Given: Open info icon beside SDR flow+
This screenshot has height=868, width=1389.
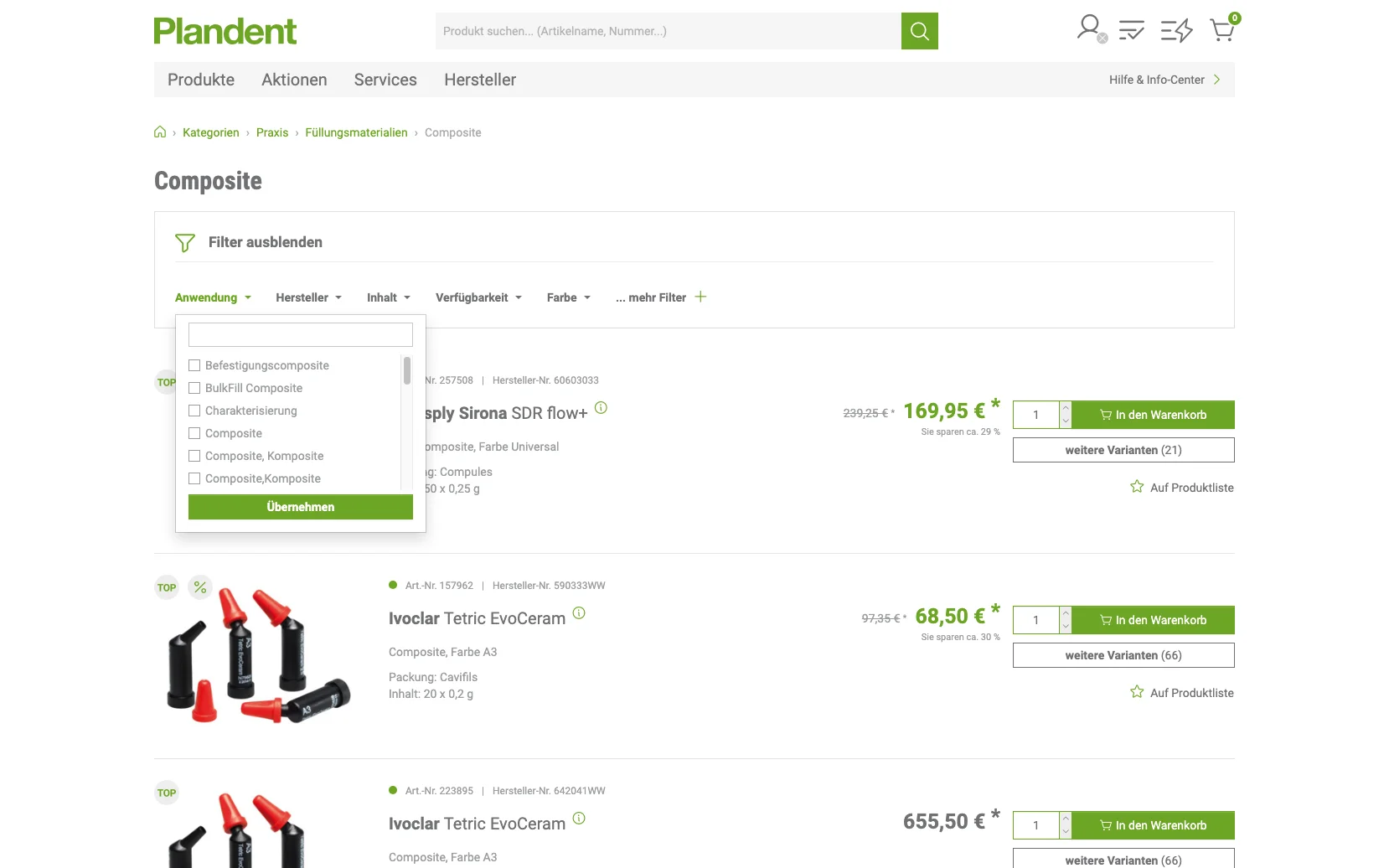Looking at the screenshot, I should click(x=601, y=408).
